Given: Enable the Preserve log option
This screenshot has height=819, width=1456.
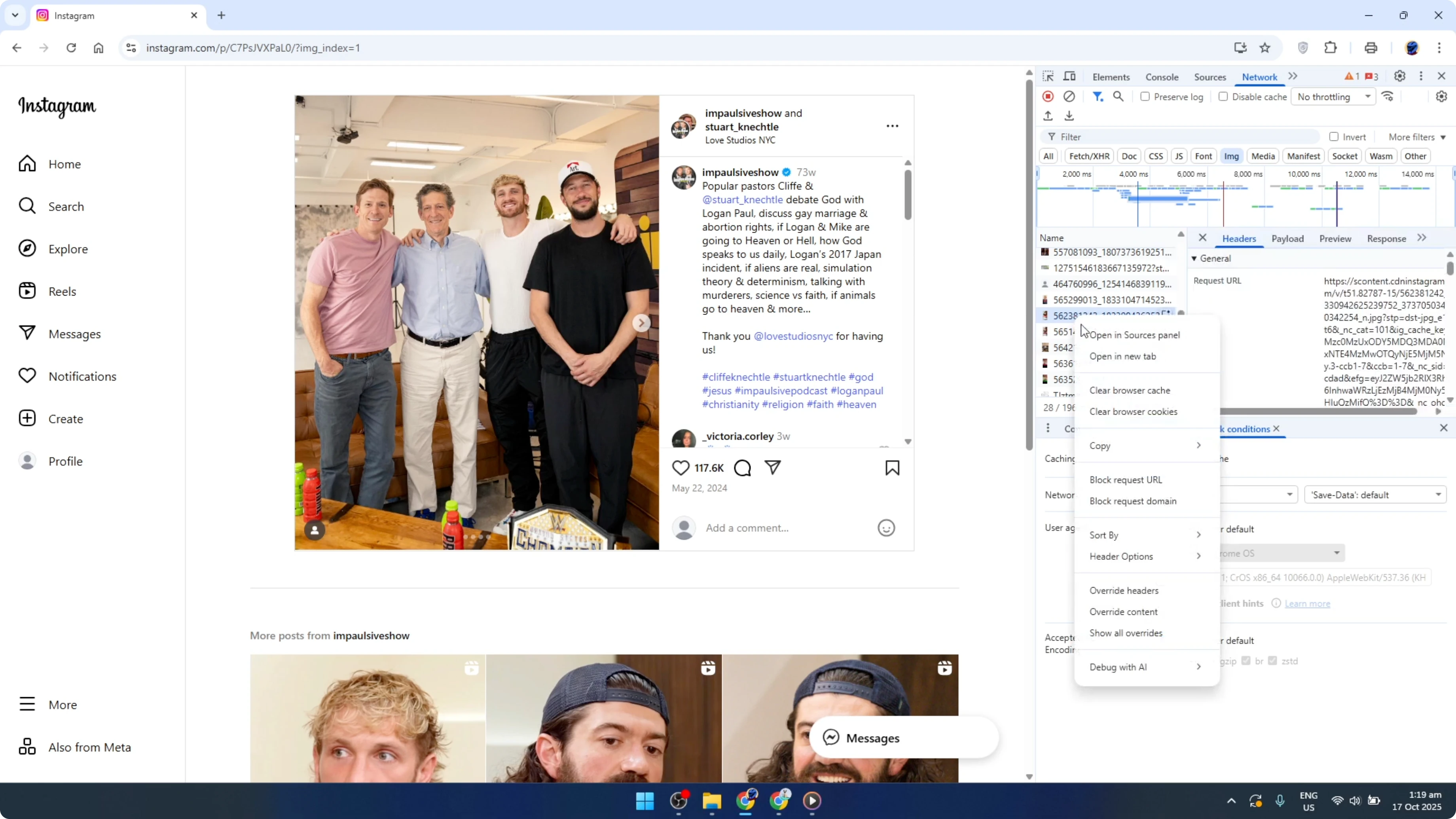Looking at the screenshot, I should click(x=1146, y=96).
